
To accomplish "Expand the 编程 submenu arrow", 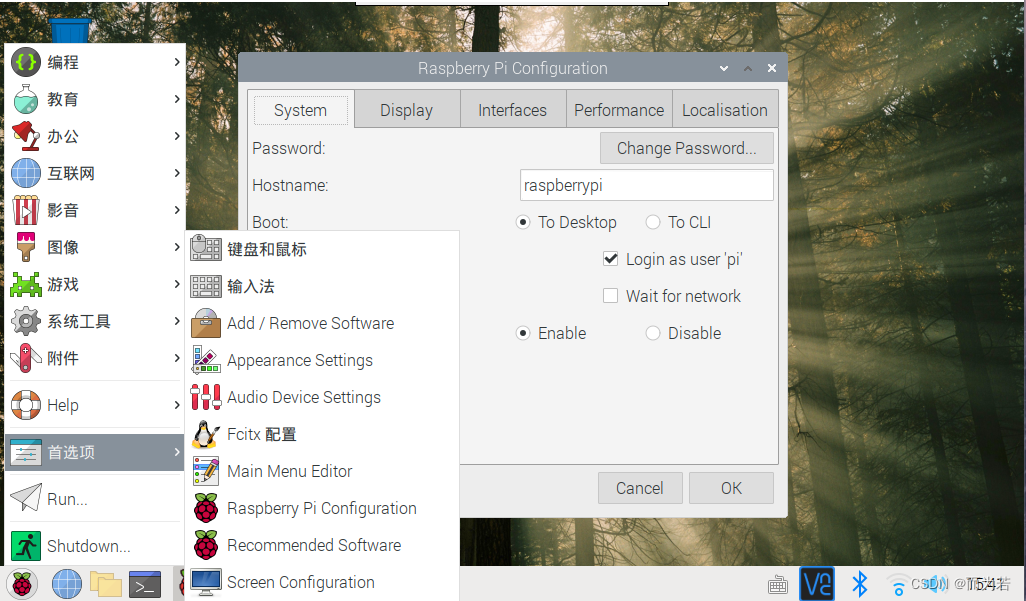I will tap(177, 62).
